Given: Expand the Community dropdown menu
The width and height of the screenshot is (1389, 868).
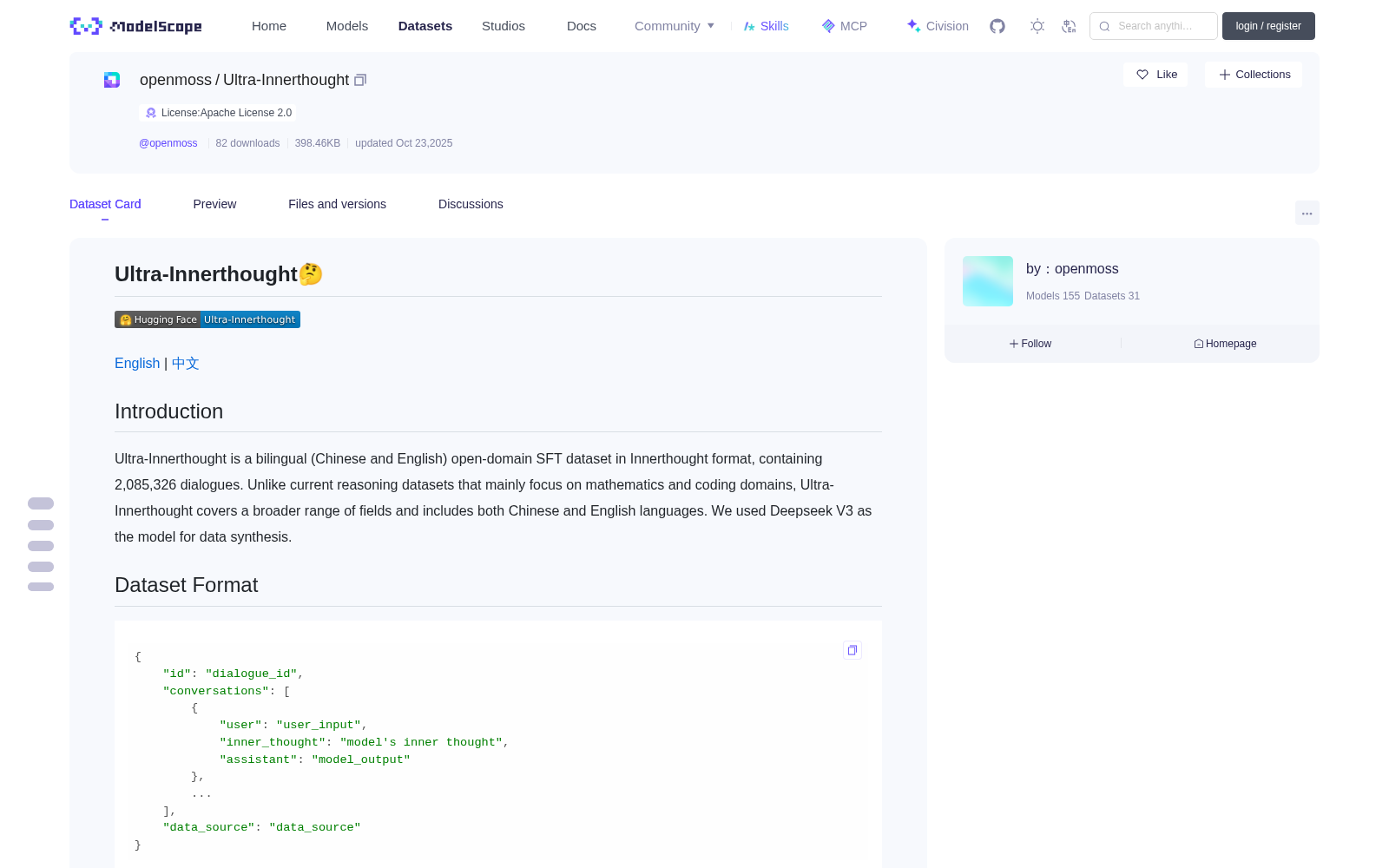Looking at the screenshot, I should 675,26.
